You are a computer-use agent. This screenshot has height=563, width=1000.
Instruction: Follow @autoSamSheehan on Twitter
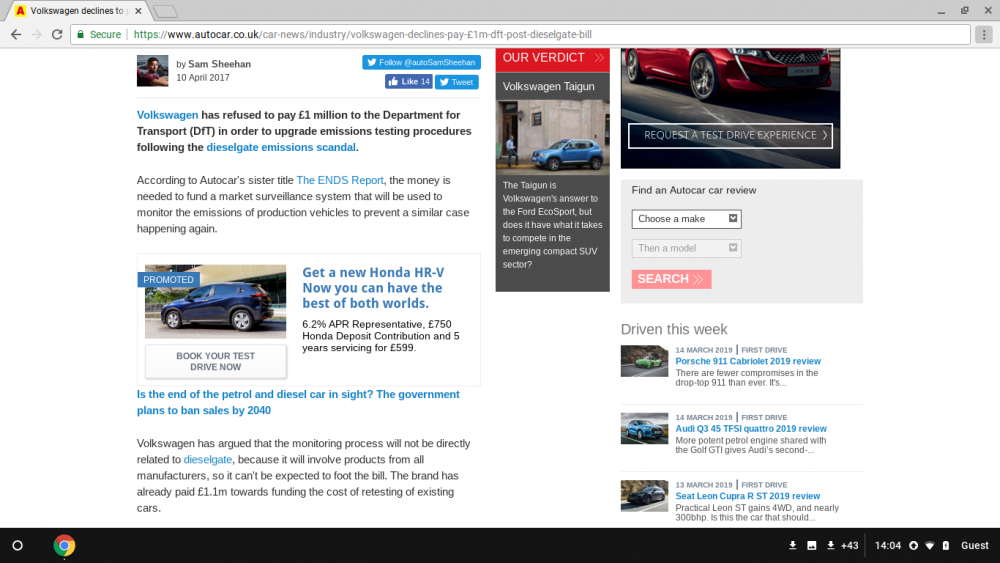(422, 62)
